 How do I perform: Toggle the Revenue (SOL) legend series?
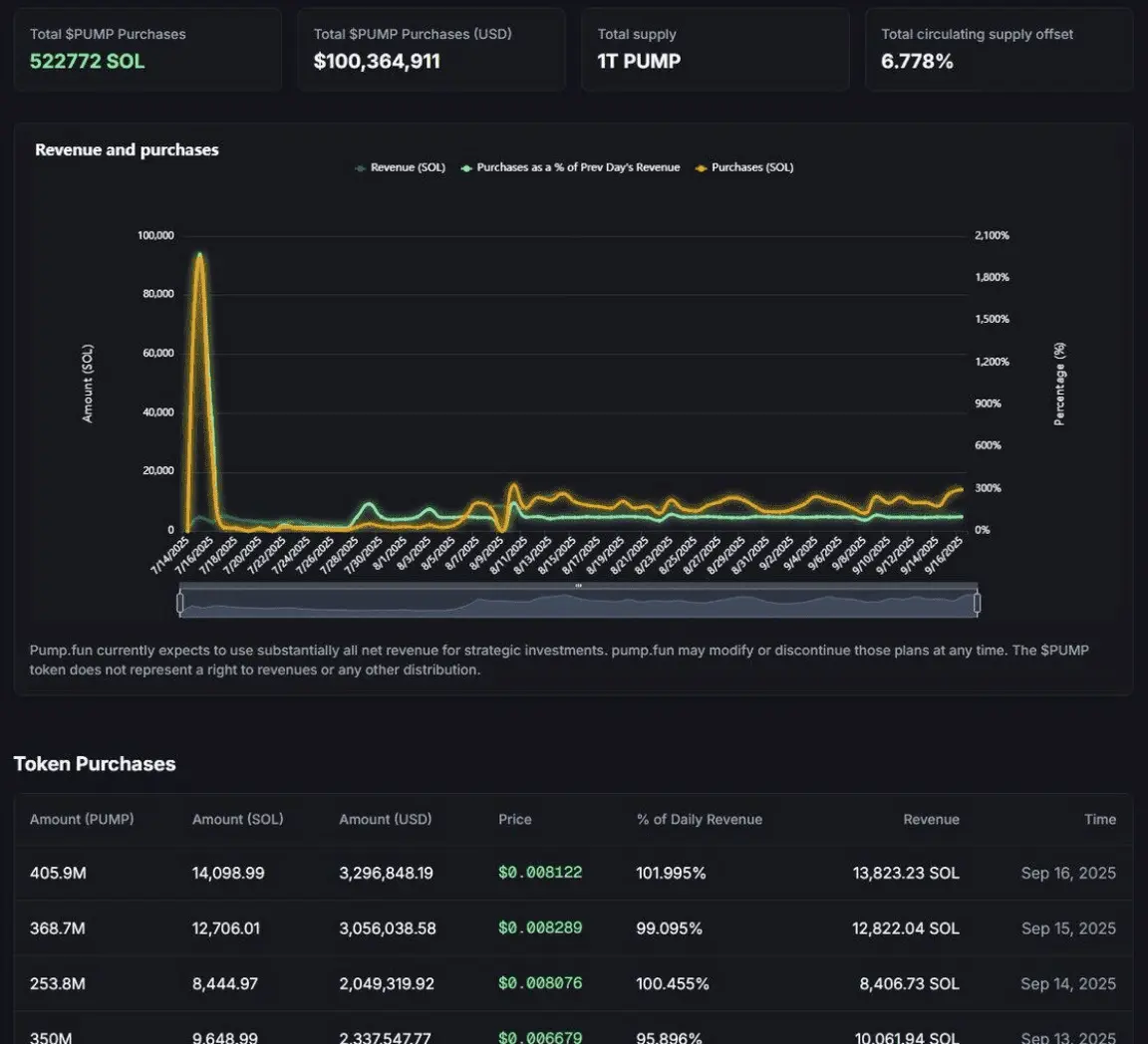pos(400,167)
